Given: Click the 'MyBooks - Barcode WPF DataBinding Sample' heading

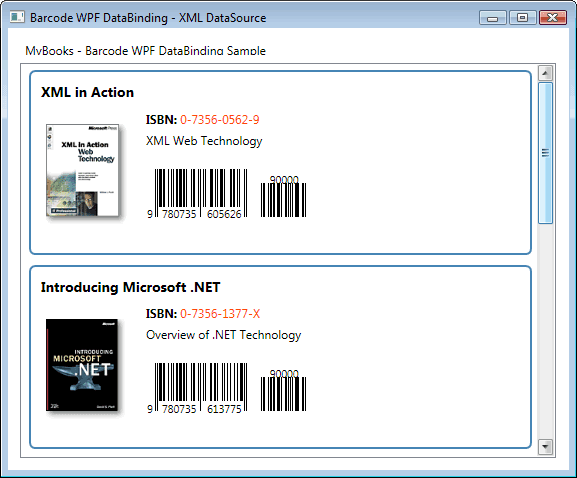Looking at the screenshot, I should [145, 51].
